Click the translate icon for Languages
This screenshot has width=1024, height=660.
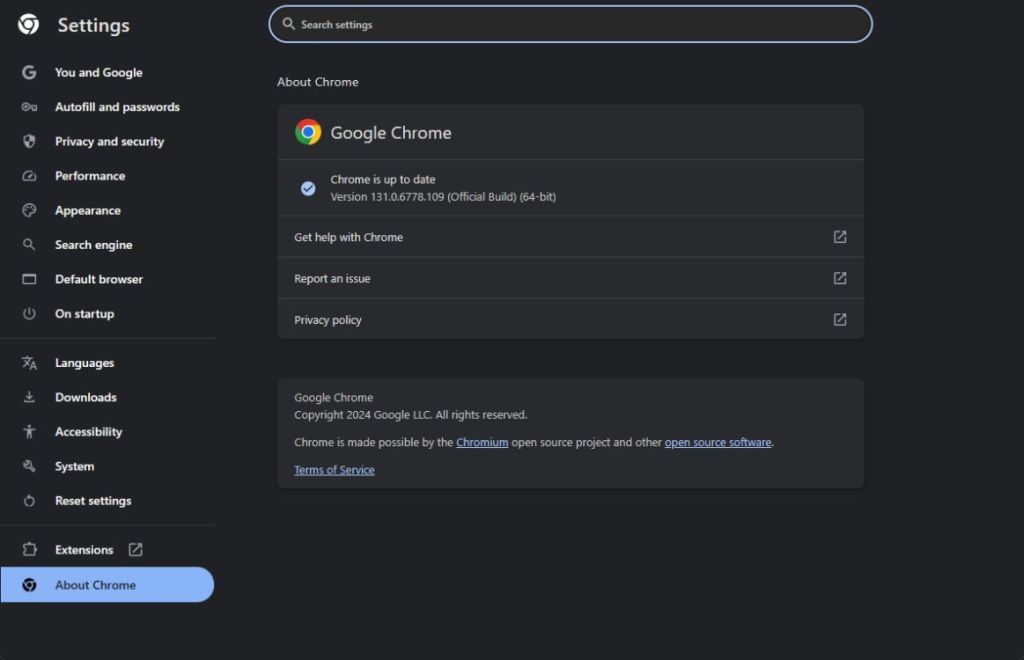click(x=29, y=362)
